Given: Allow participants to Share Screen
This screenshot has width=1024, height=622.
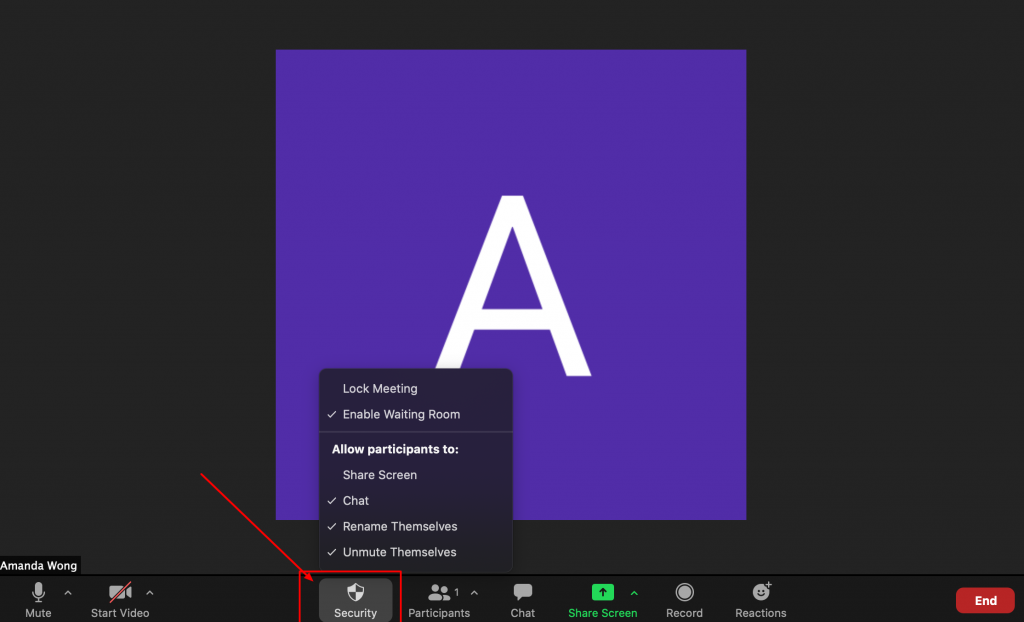Looking at the screenshot, I should pyautogui.click(x=379, y=475).
